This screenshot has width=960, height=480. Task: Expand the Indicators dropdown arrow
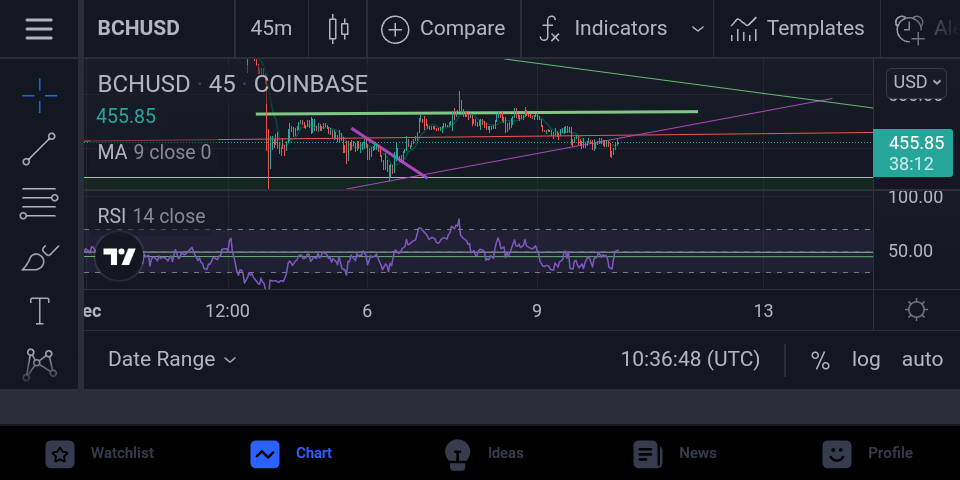(697, 29)
